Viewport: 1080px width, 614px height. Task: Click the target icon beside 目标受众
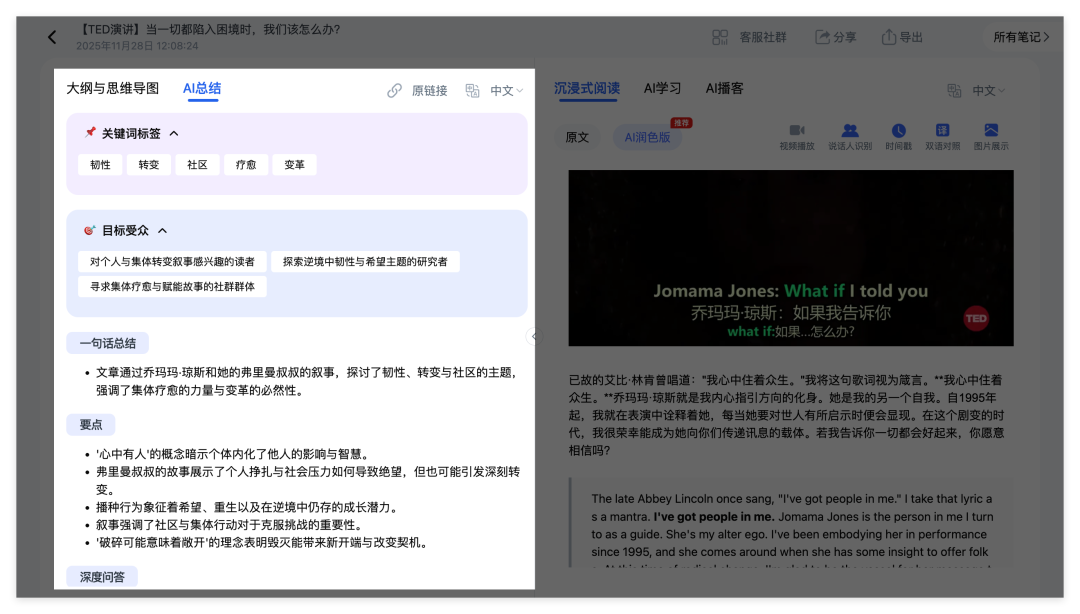coord(90,230)
